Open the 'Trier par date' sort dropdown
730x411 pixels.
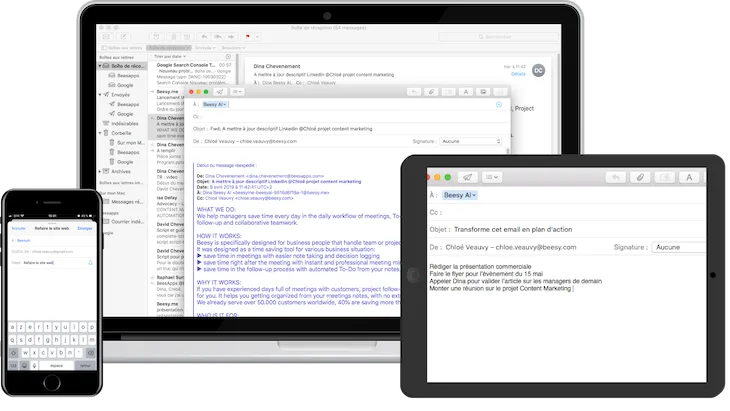click(x=170, y=57)
